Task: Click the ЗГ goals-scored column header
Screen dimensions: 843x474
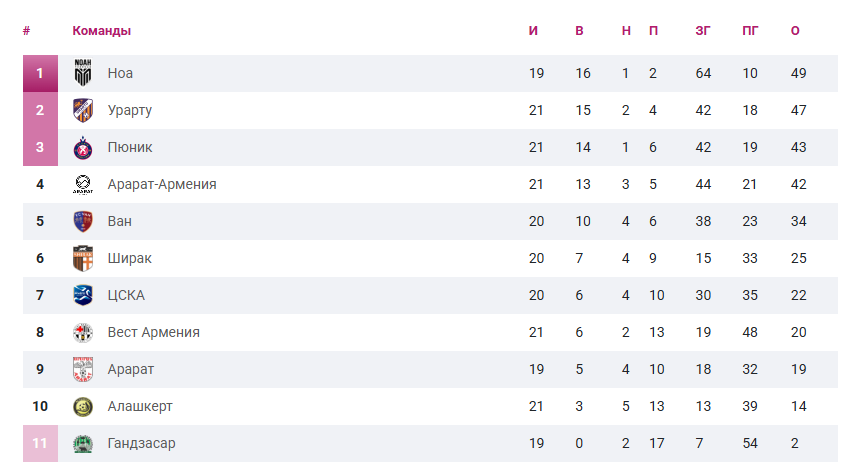Action: tap(703, 30)
